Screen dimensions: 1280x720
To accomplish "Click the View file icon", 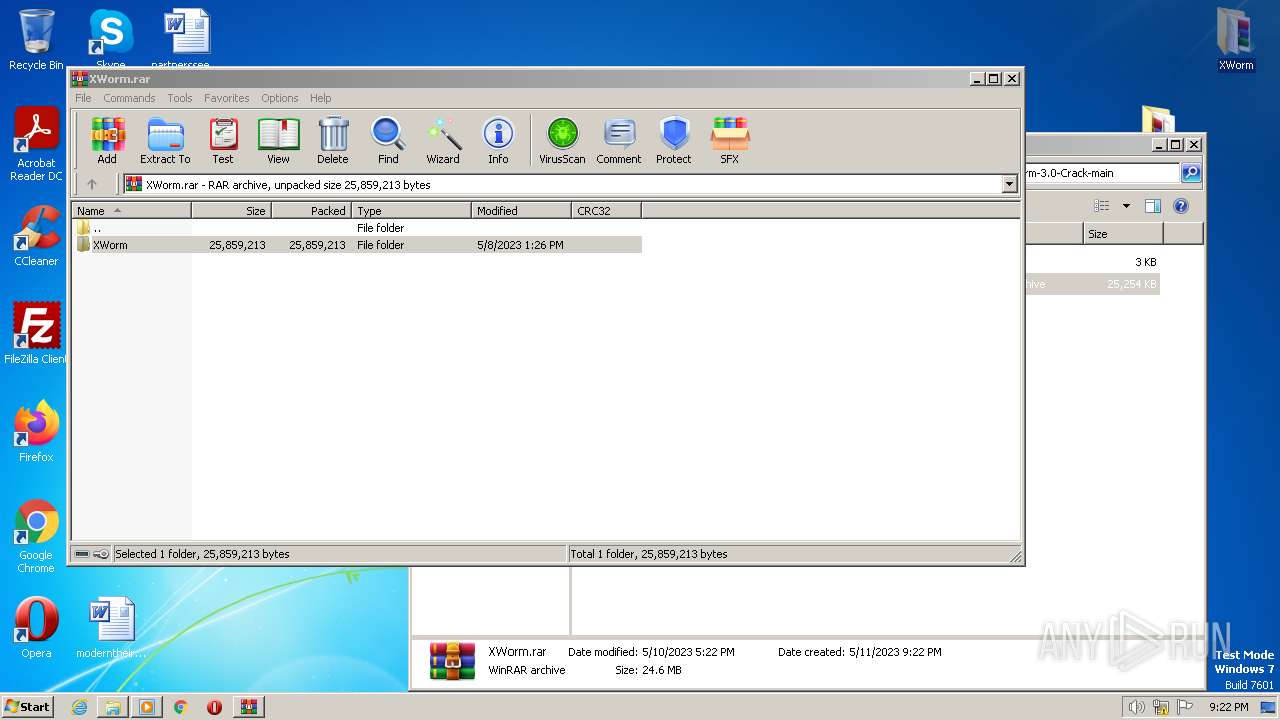I will pos(278,140).
